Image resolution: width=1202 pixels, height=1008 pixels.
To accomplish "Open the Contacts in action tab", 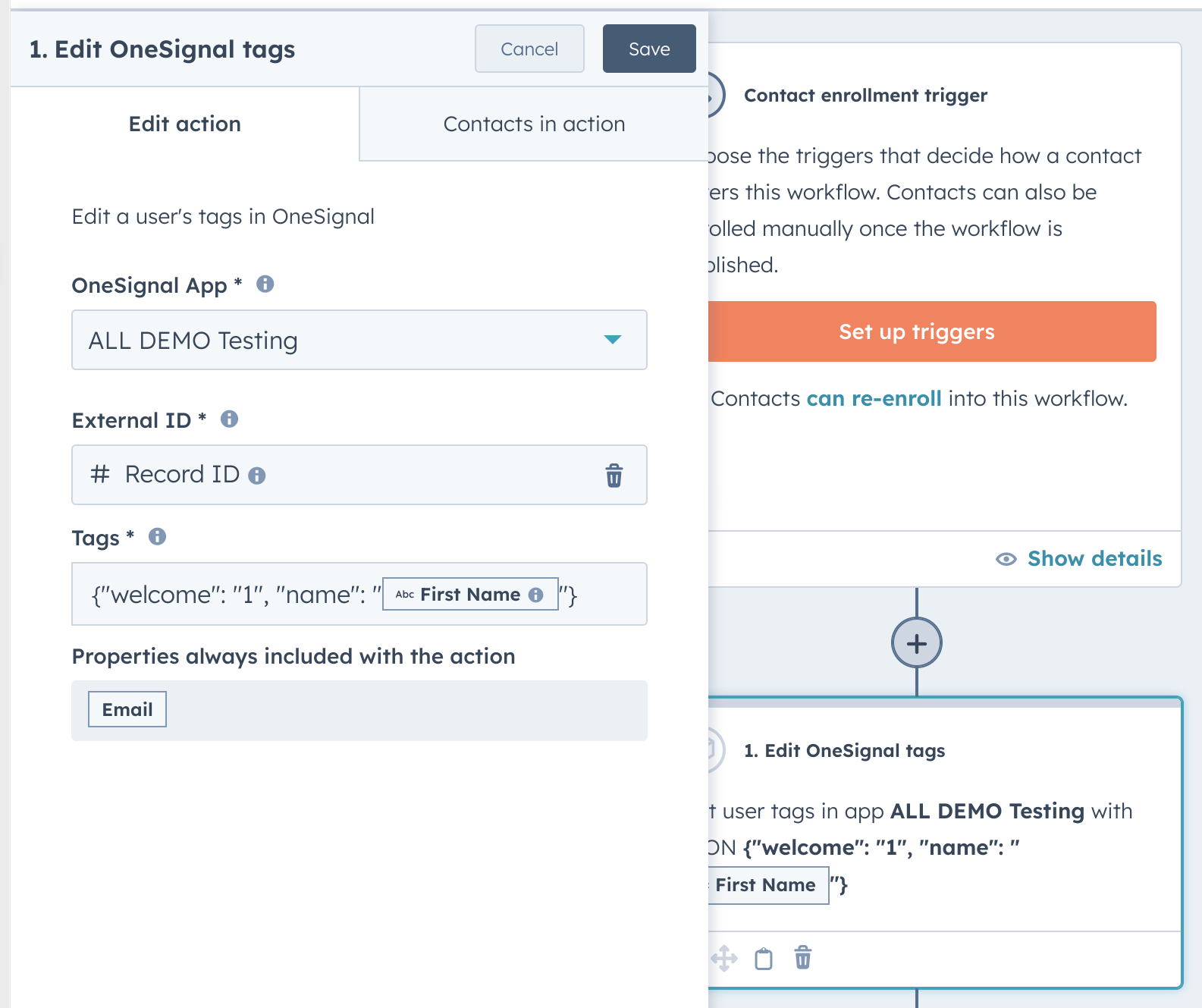I will 534,124.
